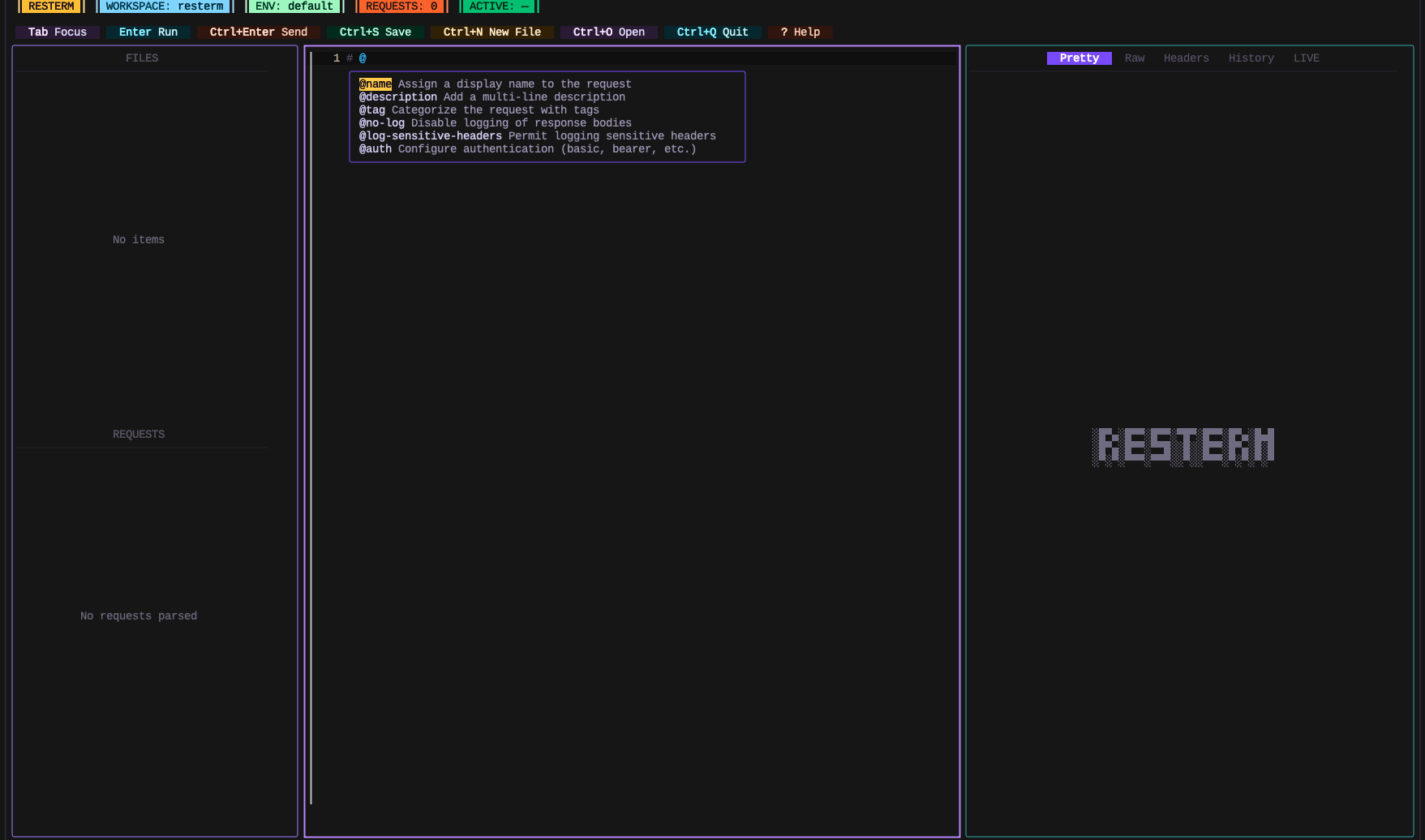The width and height of the screenshot is (1425, 840).
Task: Click the ACTIVE status indicator
Action: (498, 6)
